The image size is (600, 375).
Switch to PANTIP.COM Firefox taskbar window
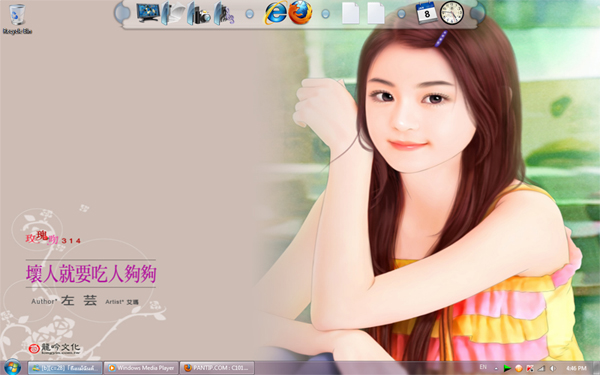coord(217,368)
